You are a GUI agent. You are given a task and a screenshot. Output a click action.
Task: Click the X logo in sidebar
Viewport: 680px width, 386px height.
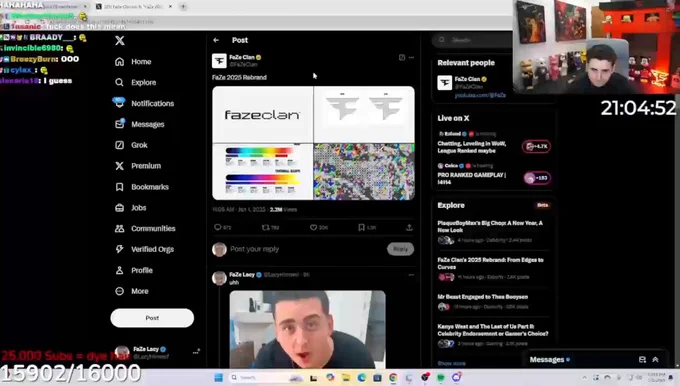click(x=120, y=40)
